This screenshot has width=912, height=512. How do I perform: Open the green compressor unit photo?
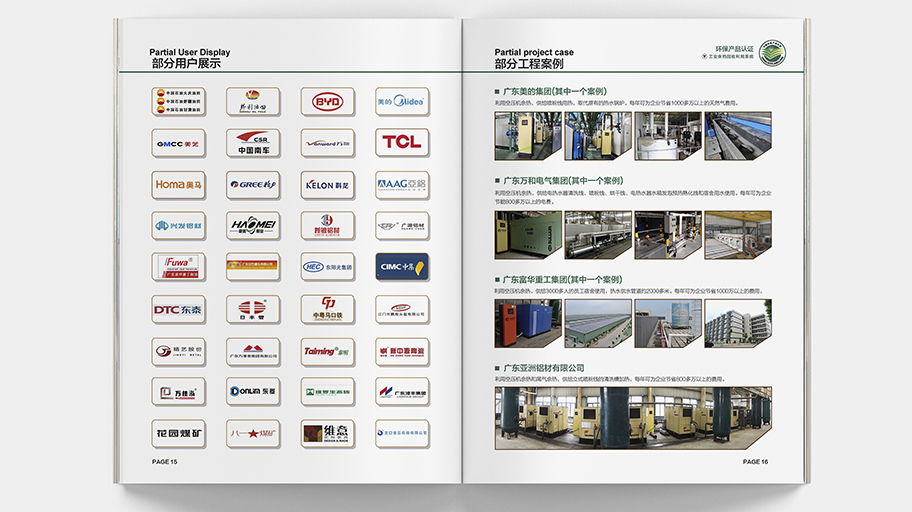coord(528,235)
